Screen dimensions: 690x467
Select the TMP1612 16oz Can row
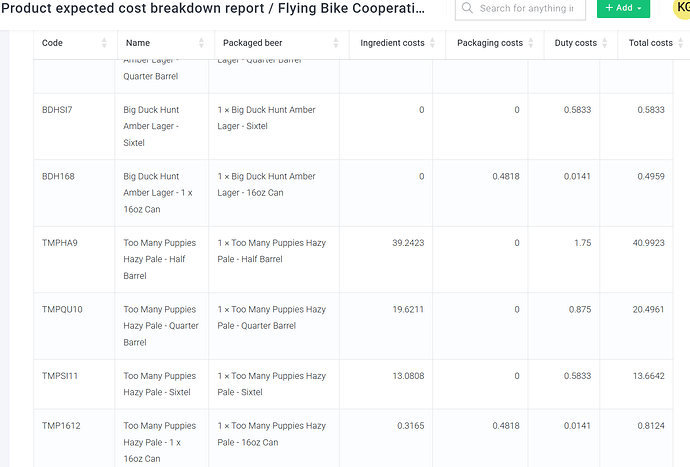(353, 438)
